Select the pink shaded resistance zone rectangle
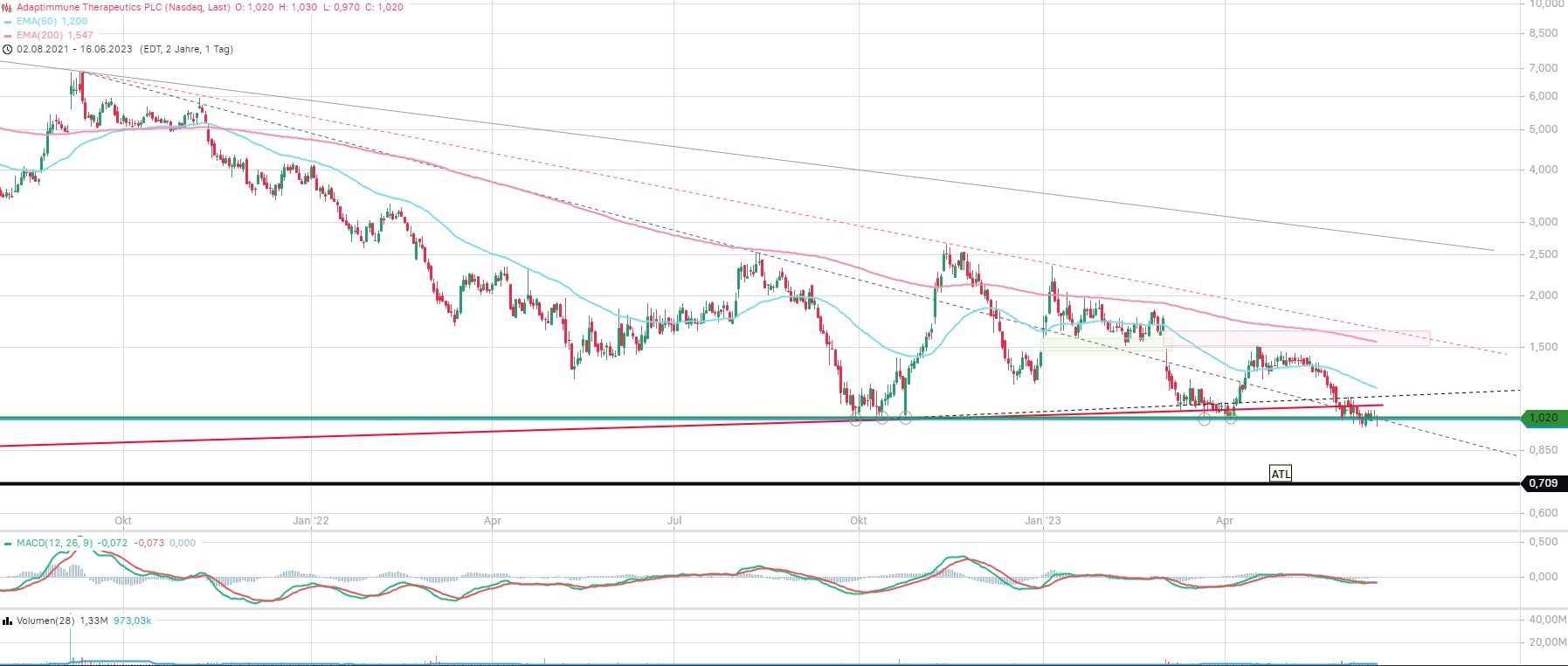The image size is (1568, 666). 1296,339
